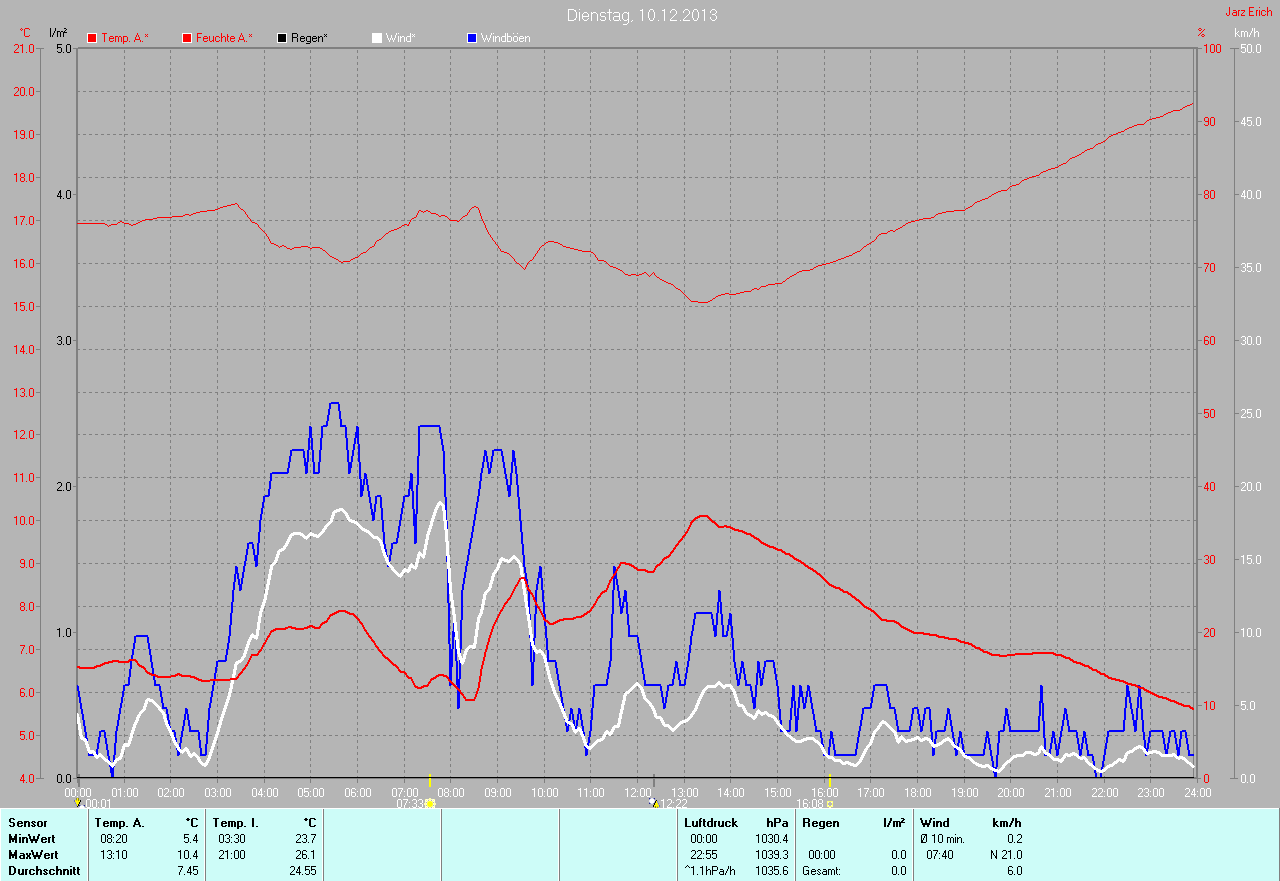Click the sunrise sun icon at 07:33
This screenshot has height=881, width=1280.
tap(431, 803)
